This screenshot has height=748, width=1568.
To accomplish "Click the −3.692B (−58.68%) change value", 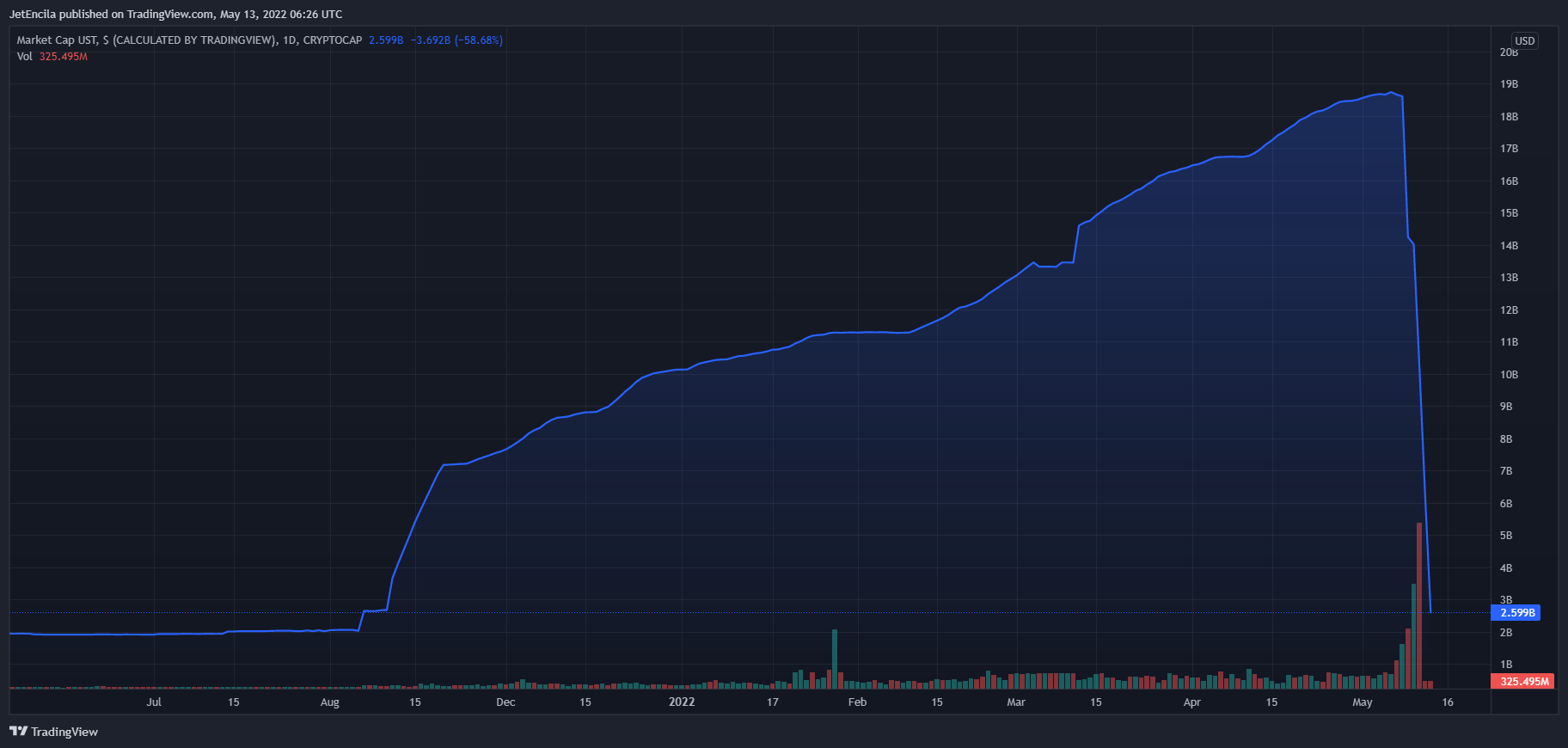I will tap(456, 40).
